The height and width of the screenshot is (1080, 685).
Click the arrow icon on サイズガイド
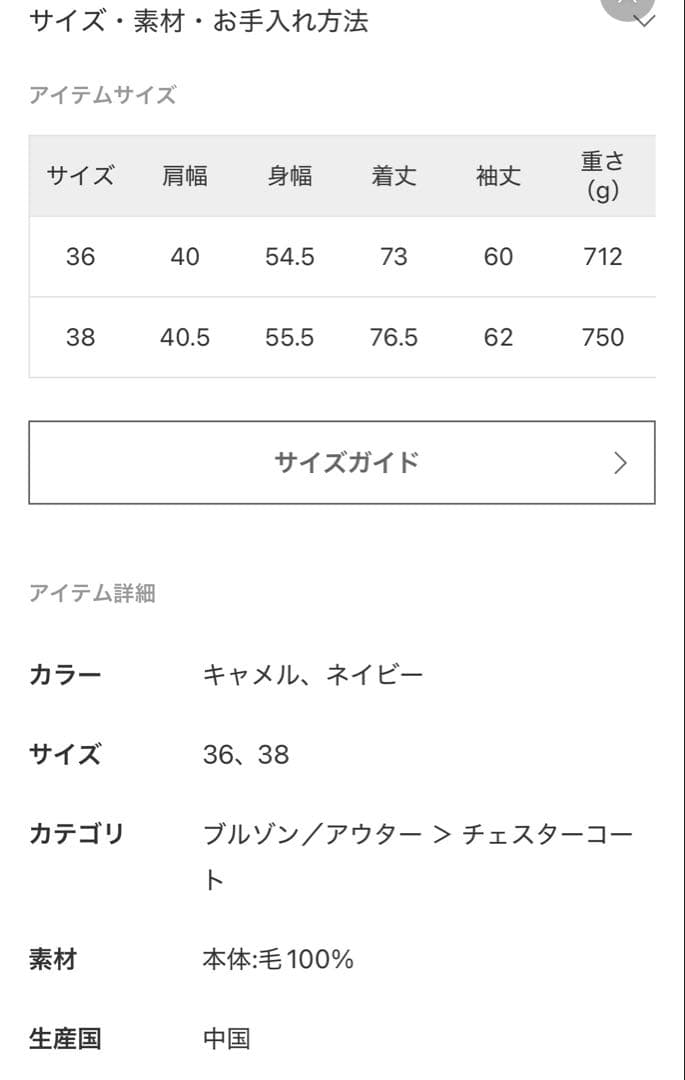[x=620, y=462]
